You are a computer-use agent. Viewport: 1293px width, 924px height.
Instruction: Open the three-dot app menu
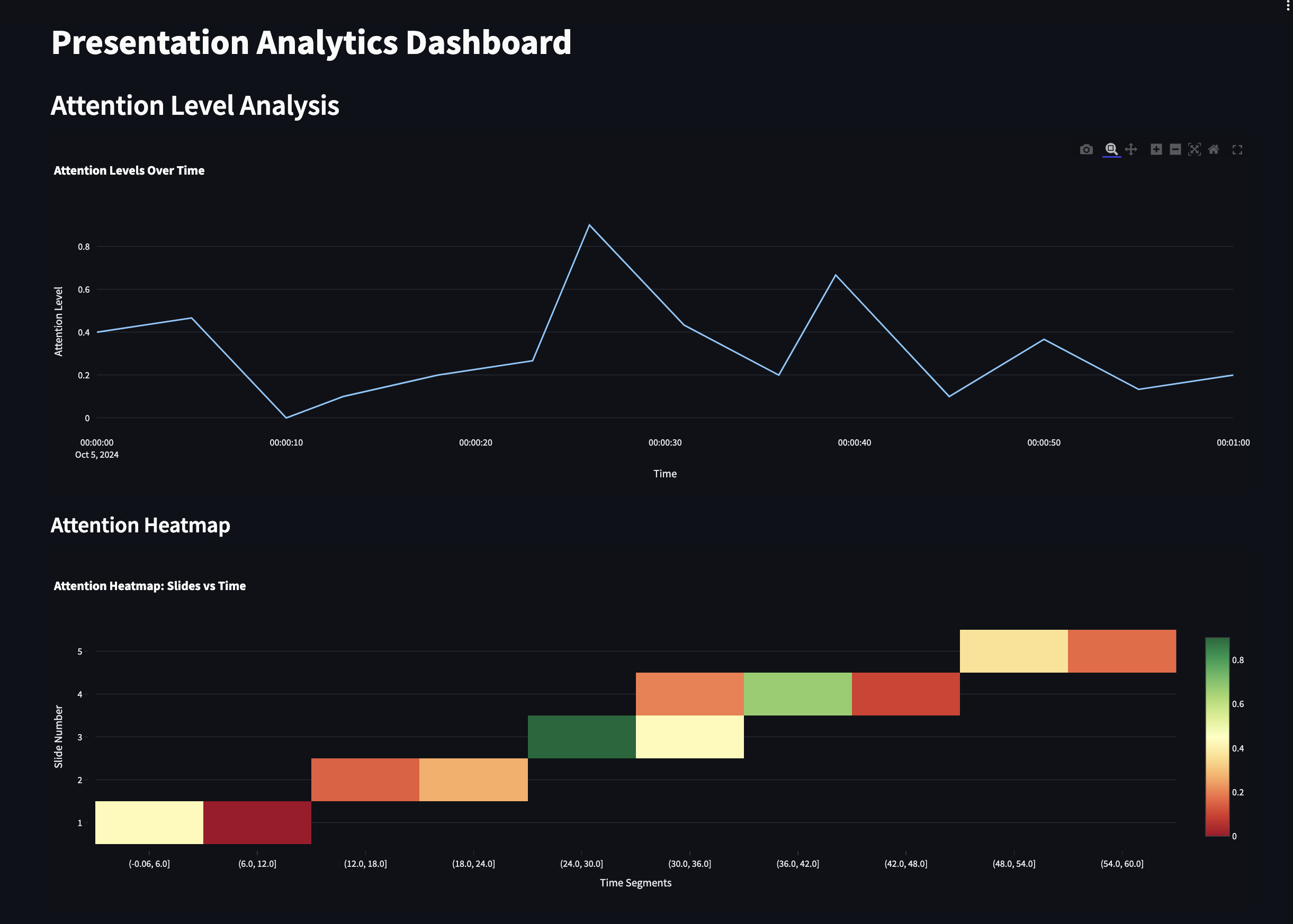(1288, 6)
